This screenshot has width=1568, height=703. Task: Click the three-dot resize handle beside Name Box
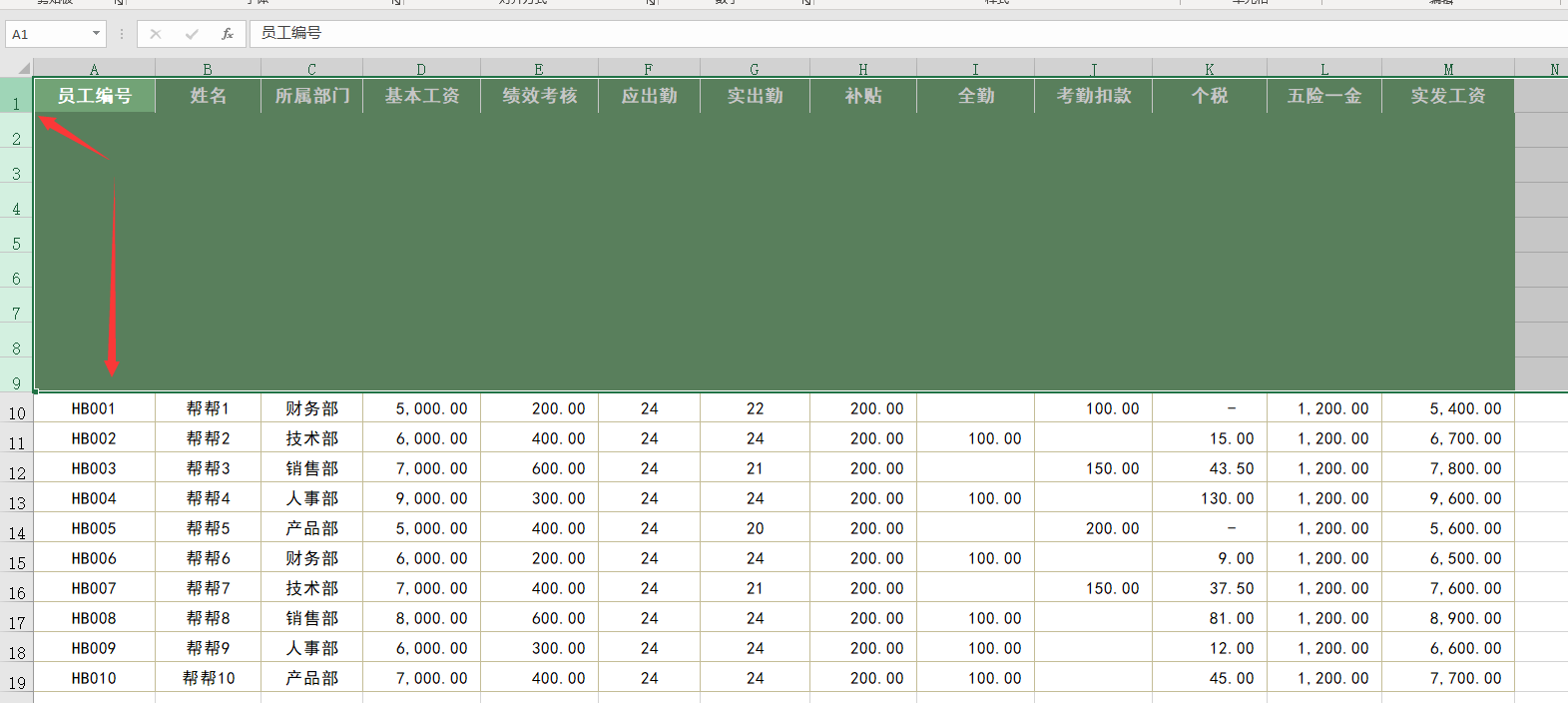pyautogui.click(x=122, y=34)
